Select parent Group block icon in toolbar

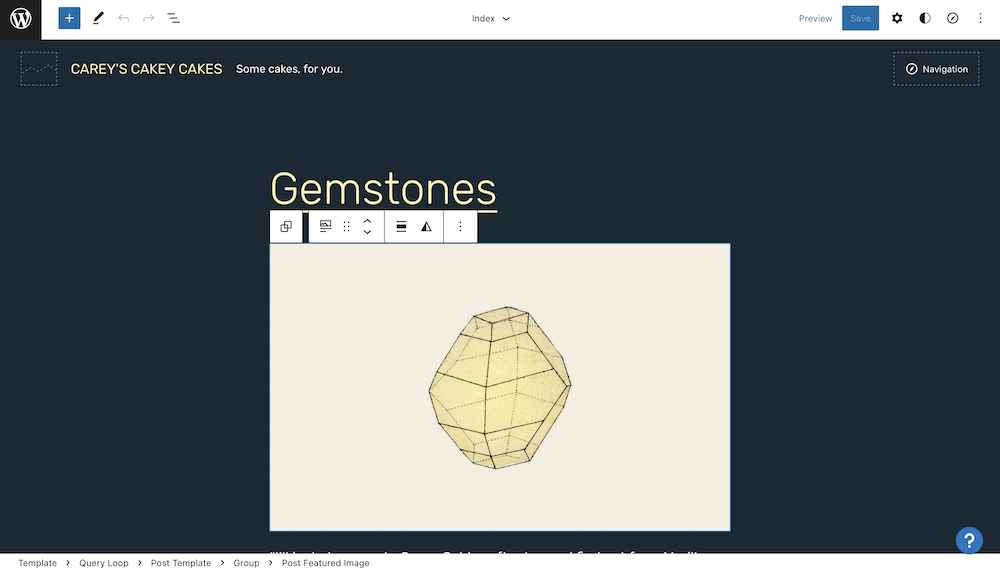286,227
